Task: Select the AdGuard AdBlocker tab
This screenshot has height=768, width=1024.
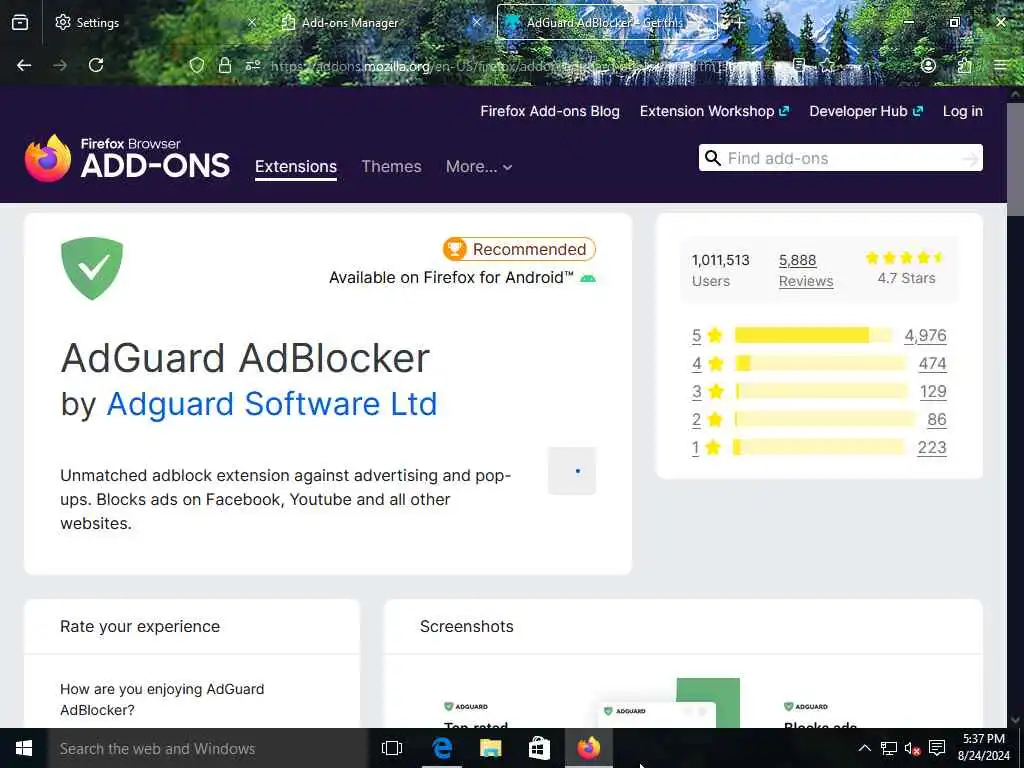Action: [607, 22]
